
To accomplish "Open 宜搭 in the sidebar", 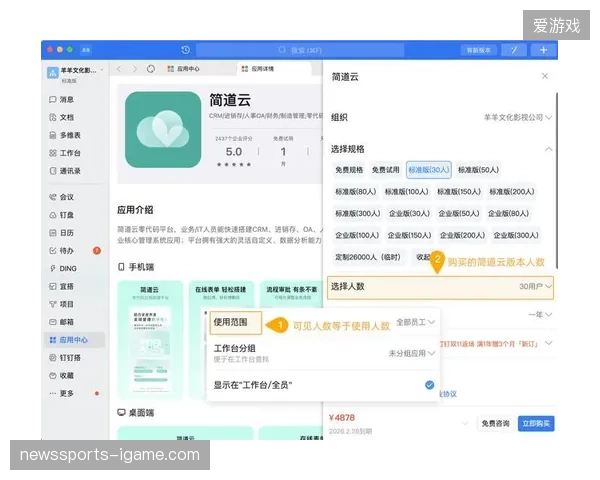I will [x=62, y=286].
